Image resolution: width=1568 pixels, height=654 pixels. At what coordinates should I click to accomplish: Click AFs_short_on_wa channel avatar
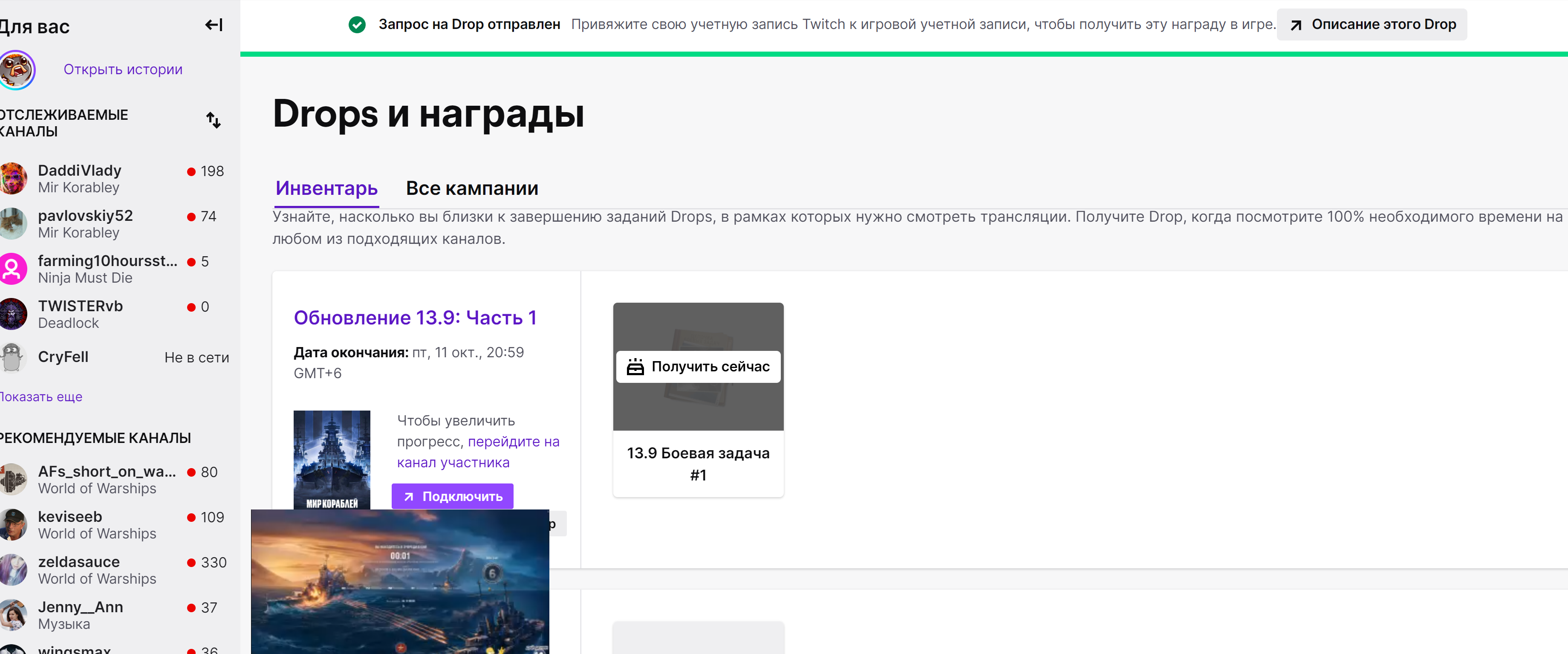(x=13, y=479)
